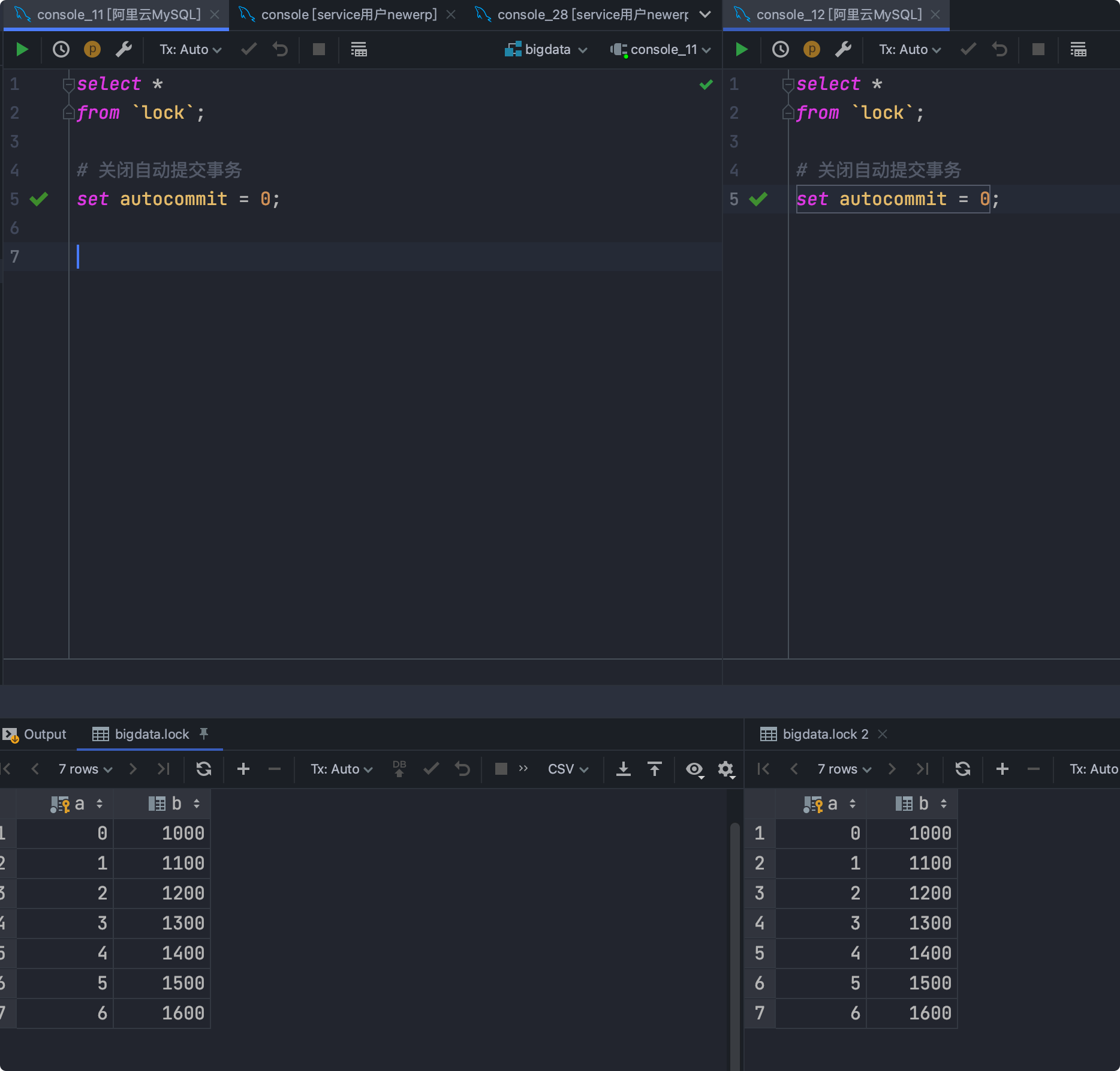Select cell with value 1300 in right grid

(929, 923)
